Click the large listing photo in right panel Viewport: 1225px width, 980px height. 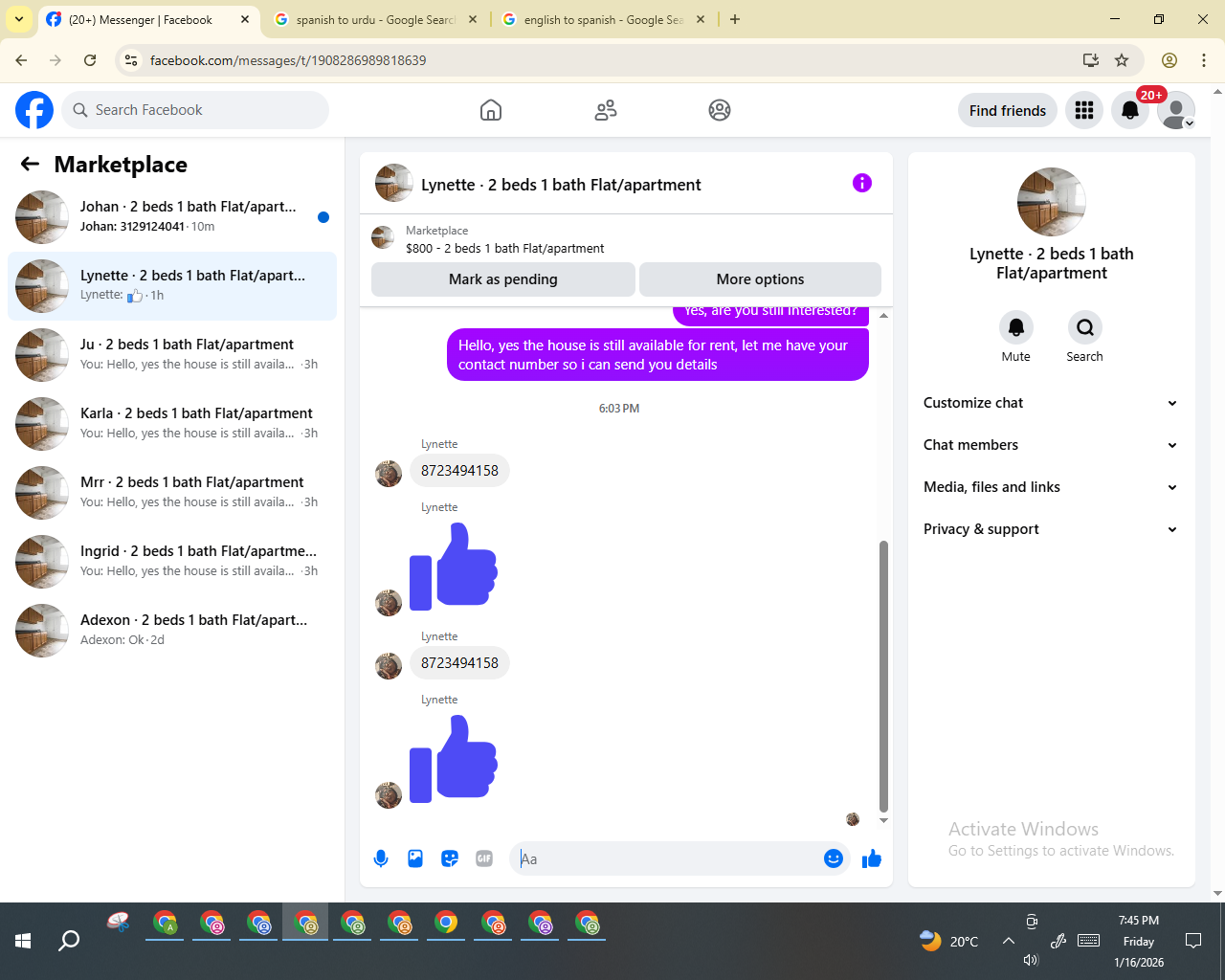[x=1052, y=202]
